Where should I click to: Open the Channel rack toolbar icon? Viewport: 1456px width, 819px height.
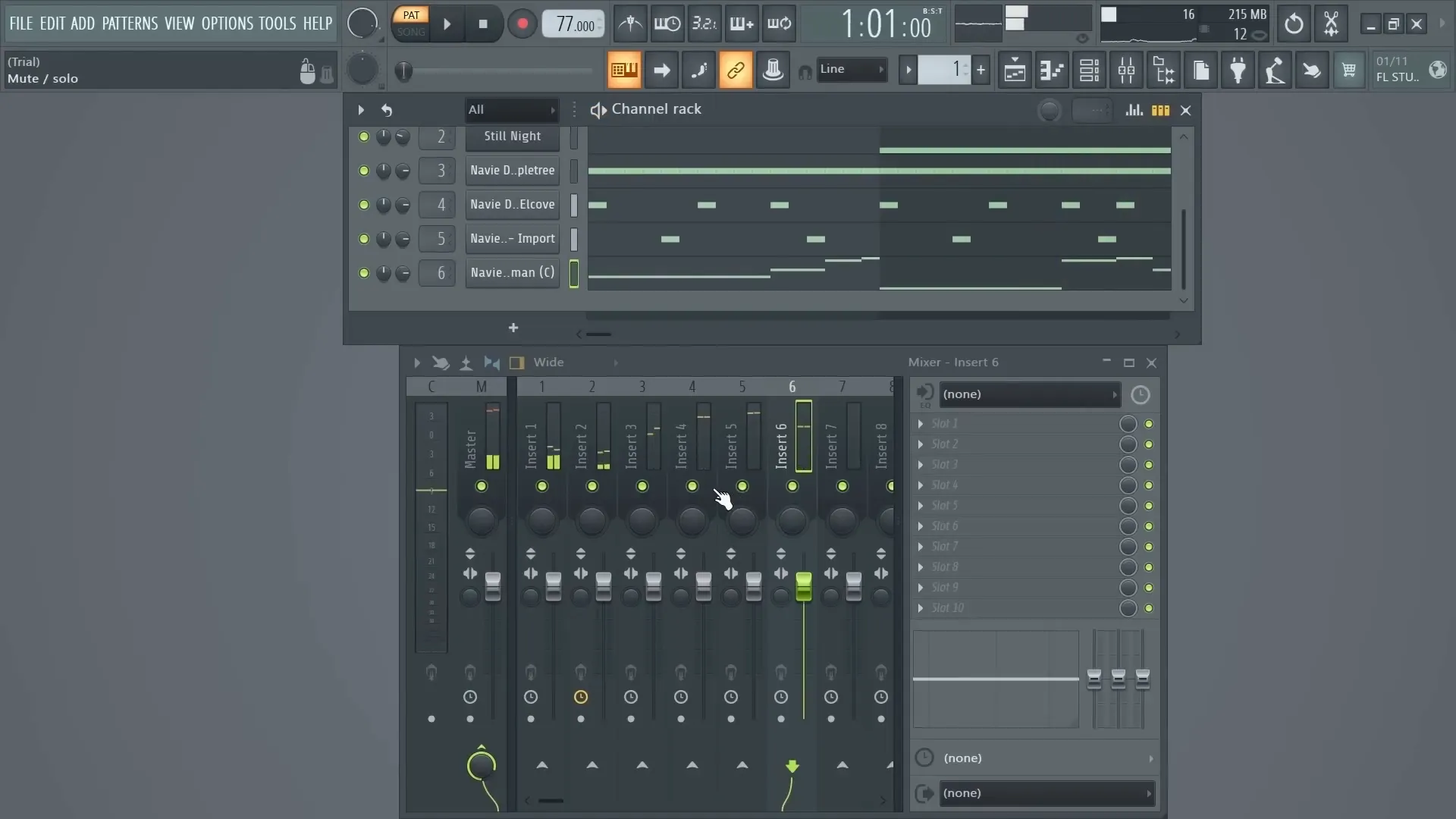point(1089,71)
